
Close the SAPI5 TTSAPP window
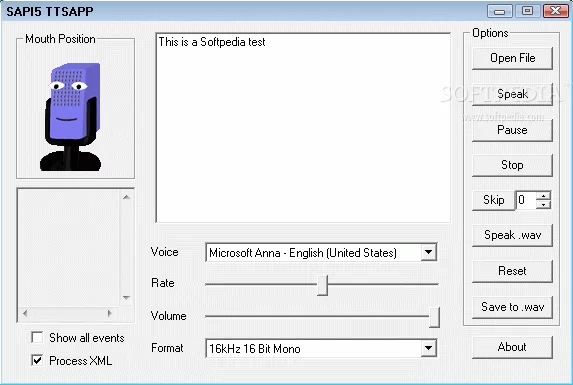(555, 11)
